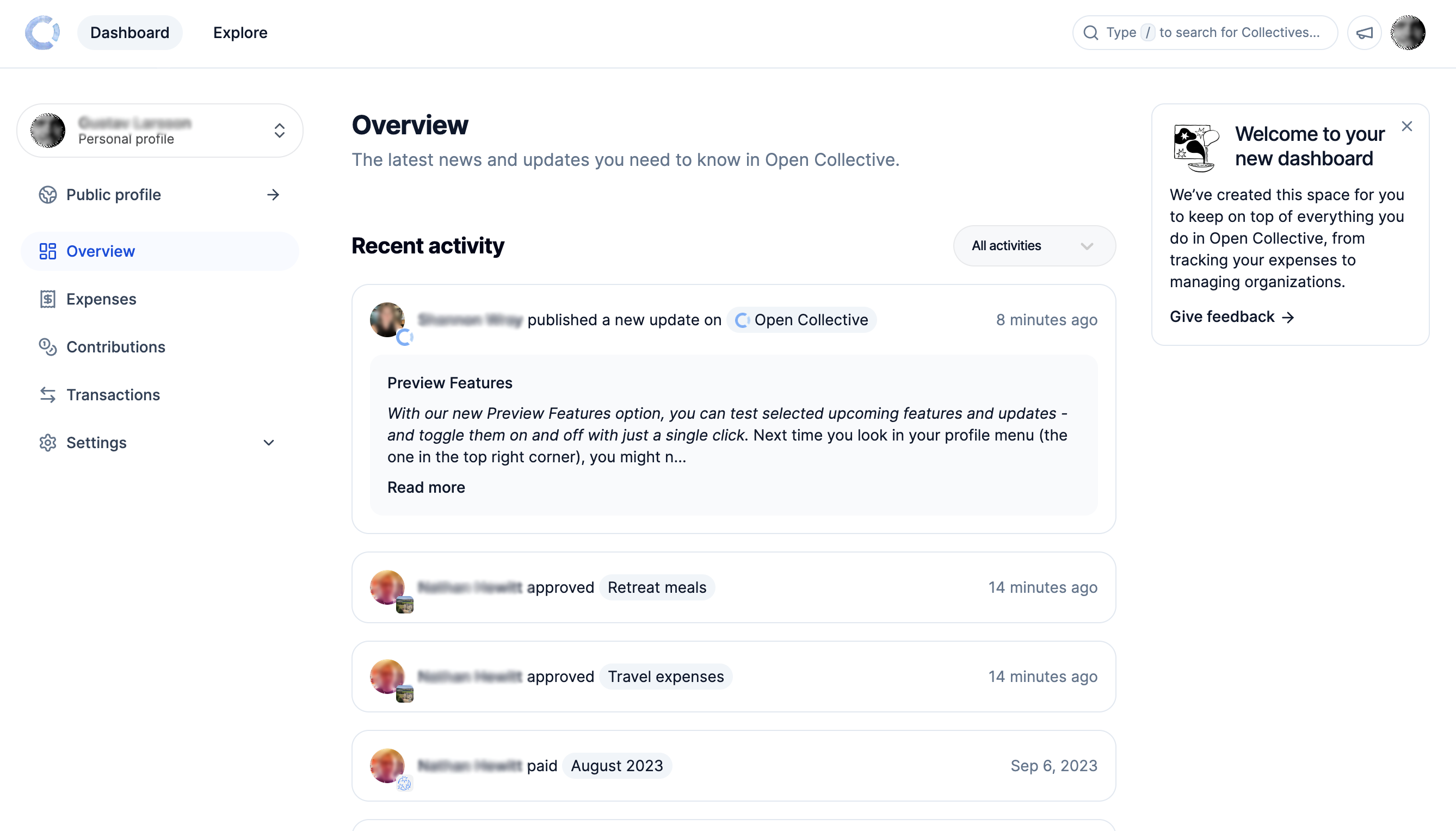Screen dimensions: 1456x831
Task: Click the Give feedback link
Action: coord(1231,317)
